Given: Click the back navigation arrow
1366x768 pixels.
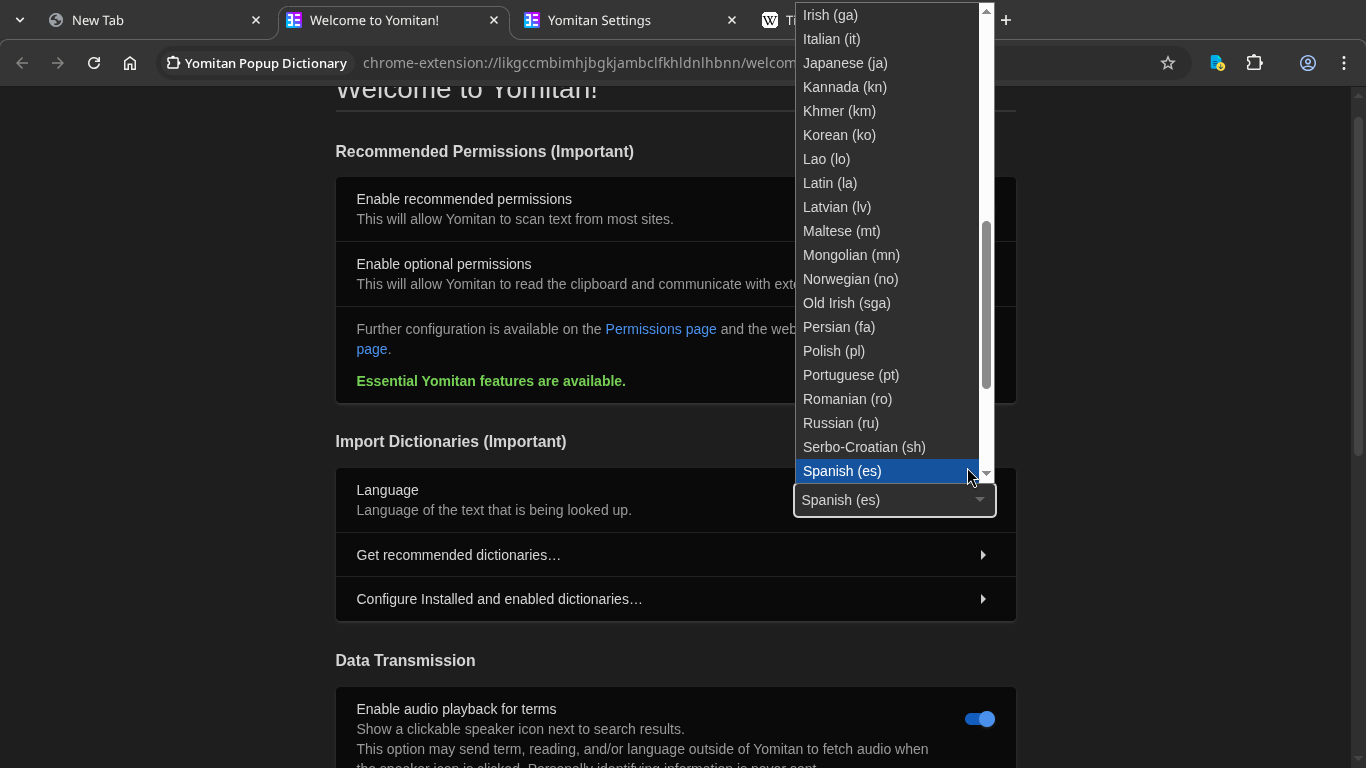Looking at the screenshot, I should coord(22,63).
